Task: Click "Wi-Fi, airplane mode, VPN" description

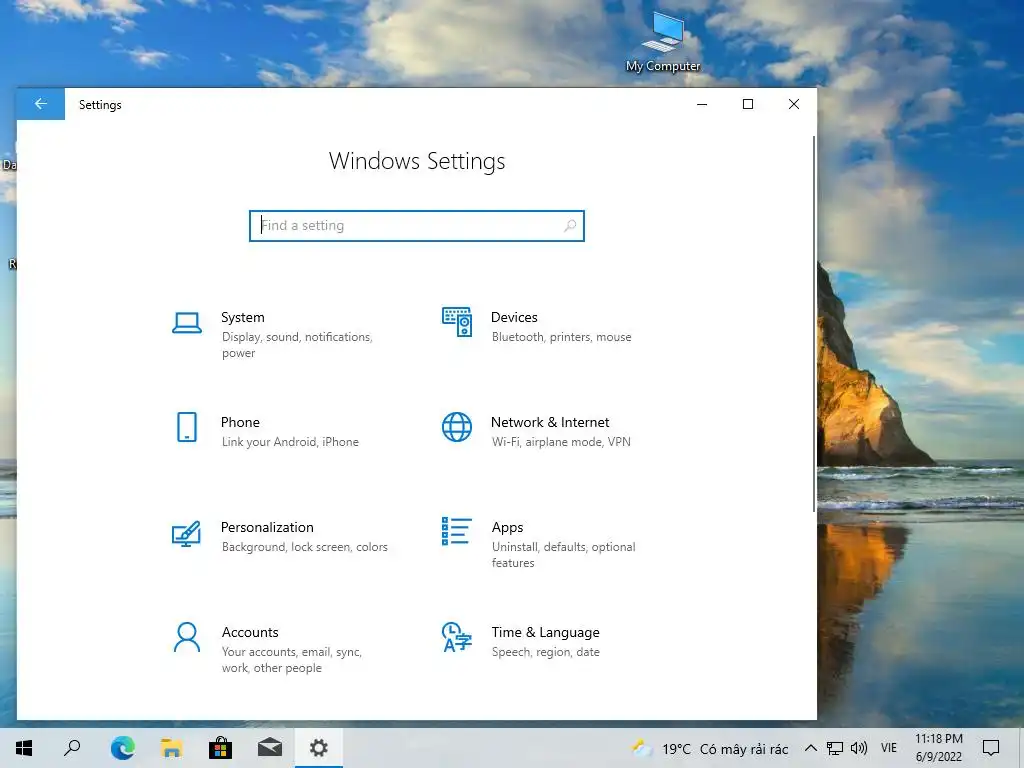Action: [x=561, y=442]
